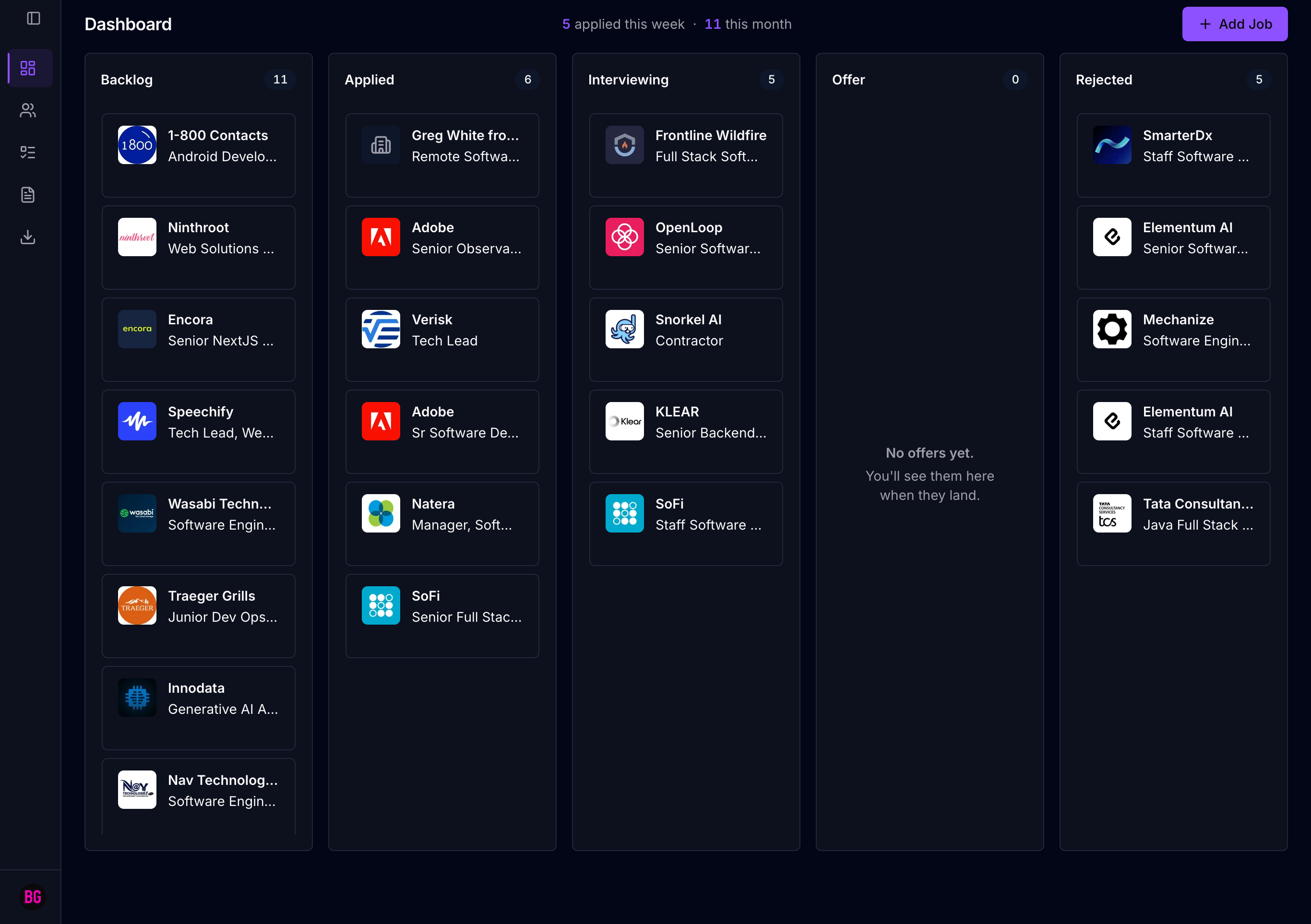The image size is (1311, 924).
Task: Click the SmarterDx wave logo
Action: pyautogui.click(x=1112, y=145)
